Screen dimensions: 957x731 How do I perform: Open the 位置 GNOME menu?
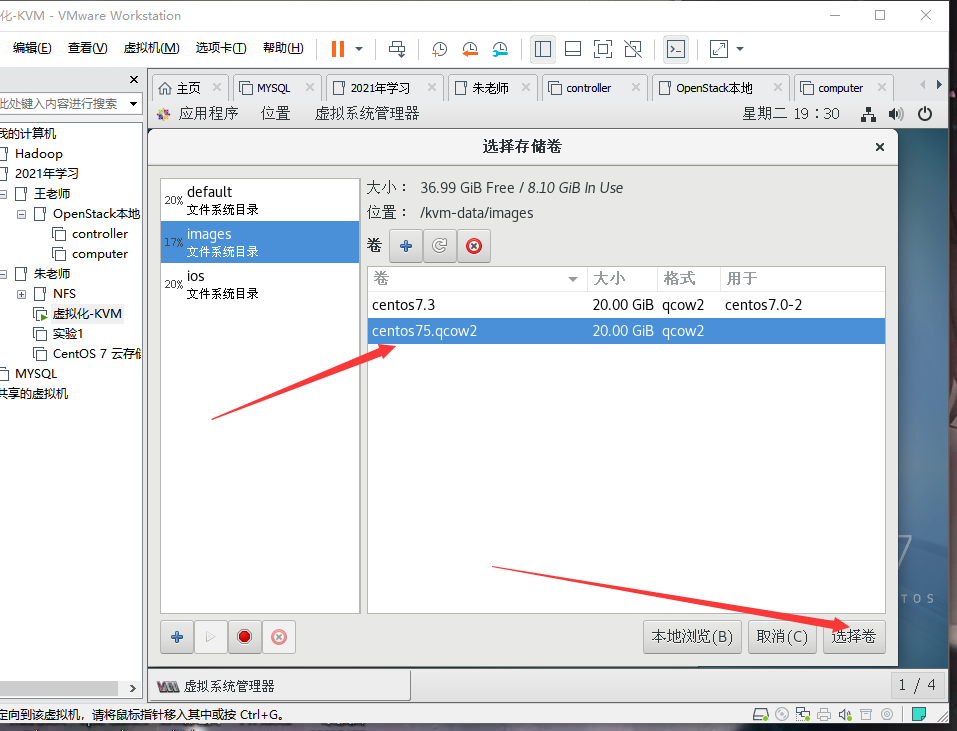275,113
